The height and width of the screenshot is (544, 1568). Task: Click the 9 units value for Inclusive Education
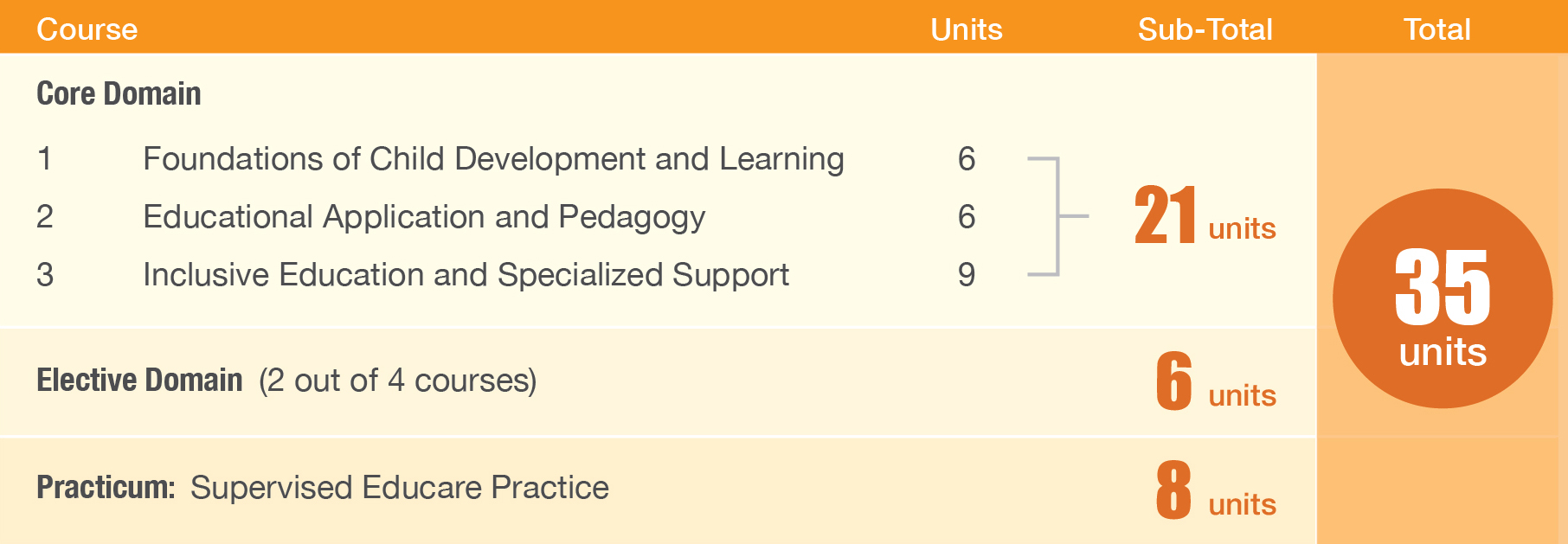tap(967, 275)
